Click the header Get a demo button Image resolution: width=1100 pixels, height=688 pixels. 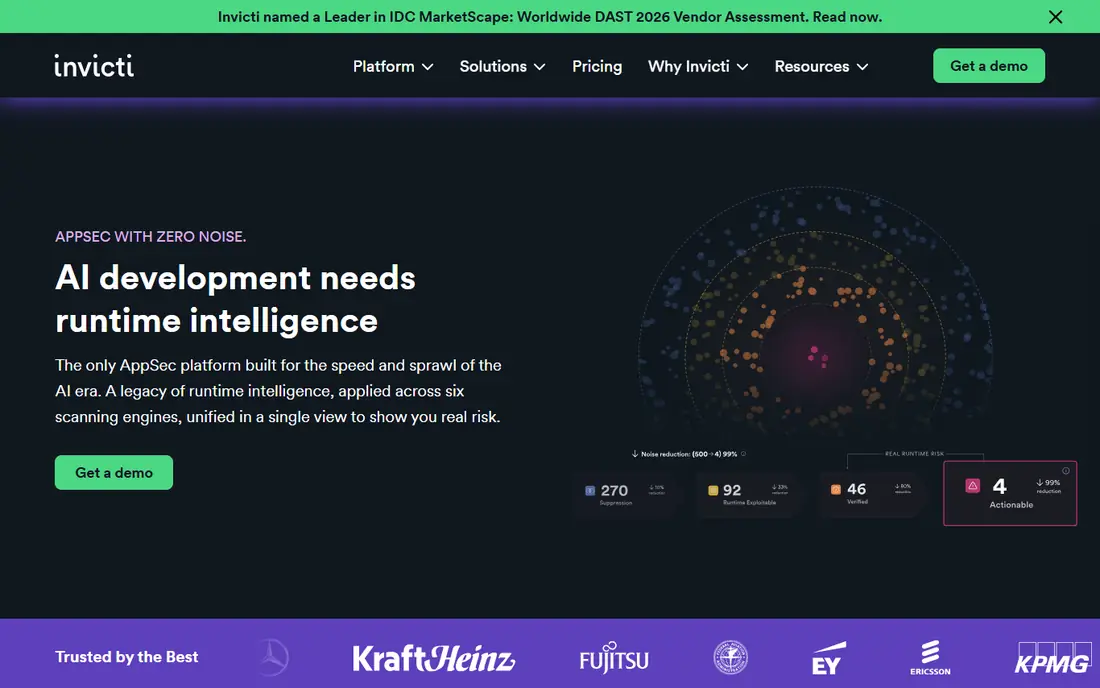(x=988, y=65)
